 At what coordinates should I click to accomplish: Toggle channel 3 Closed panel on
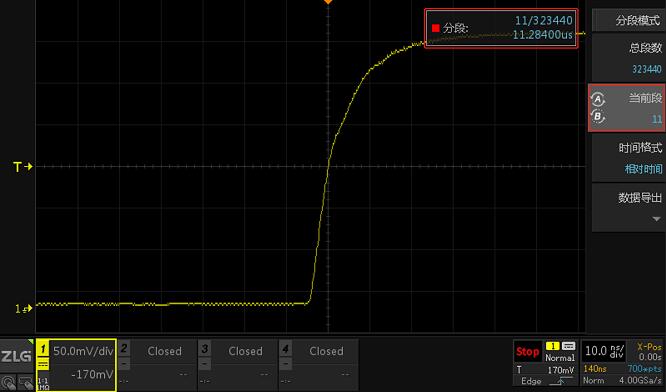point(238,364)
